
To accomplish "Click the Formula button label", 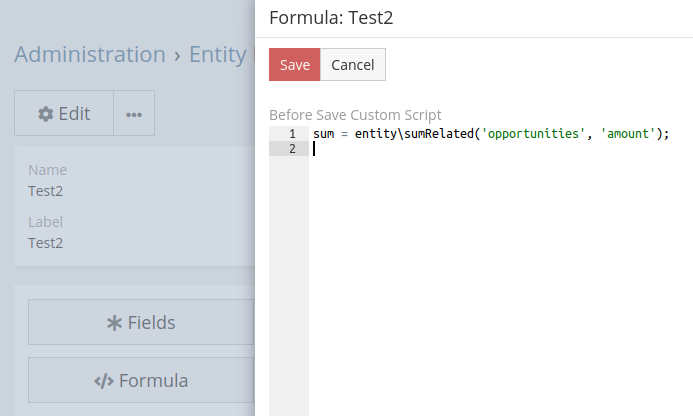I will (153, 381).
